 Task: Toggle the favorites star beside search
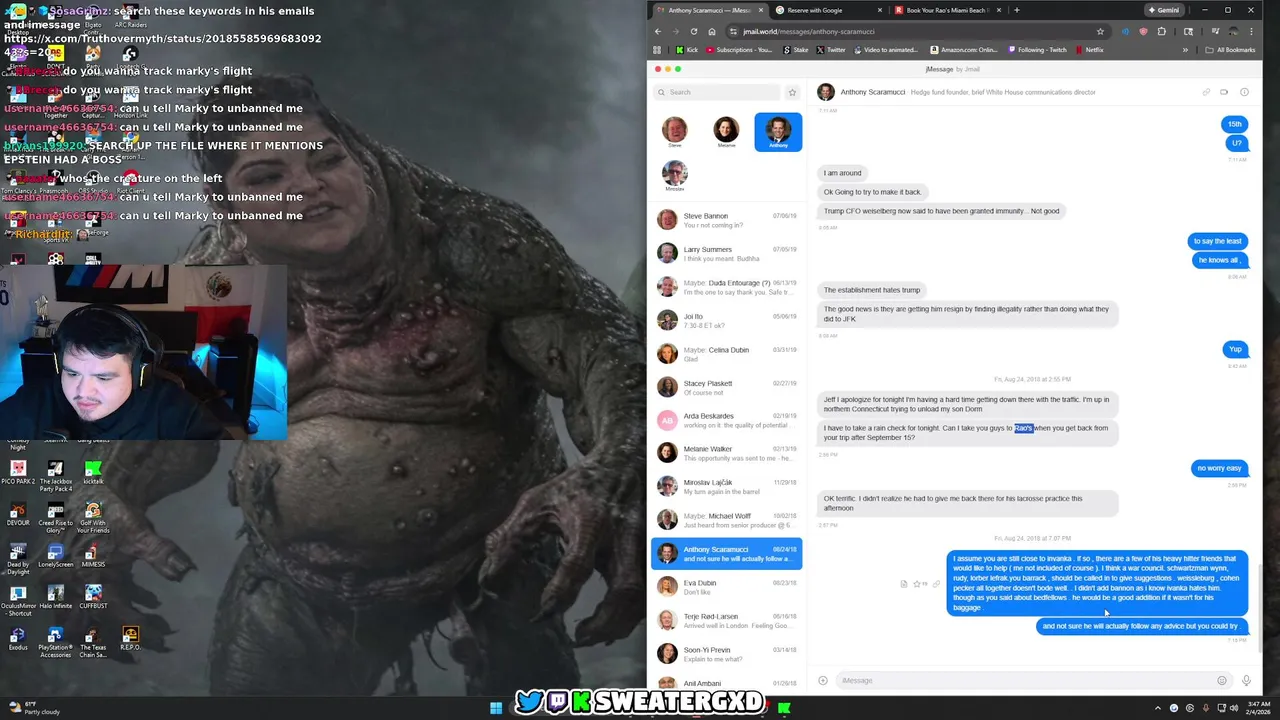792,92
